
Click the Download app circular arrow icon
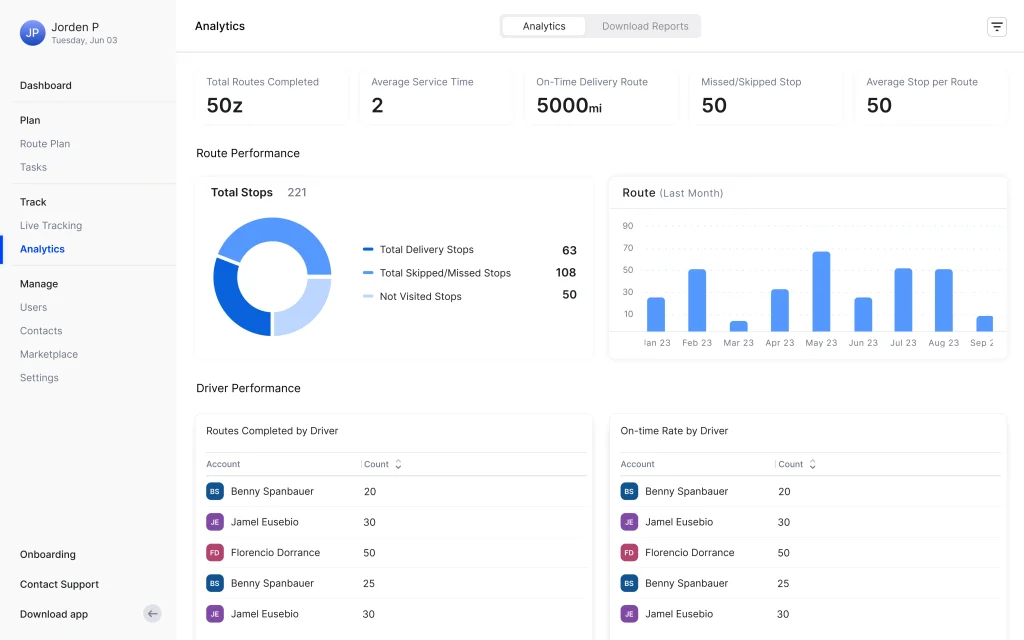[151, 613]
